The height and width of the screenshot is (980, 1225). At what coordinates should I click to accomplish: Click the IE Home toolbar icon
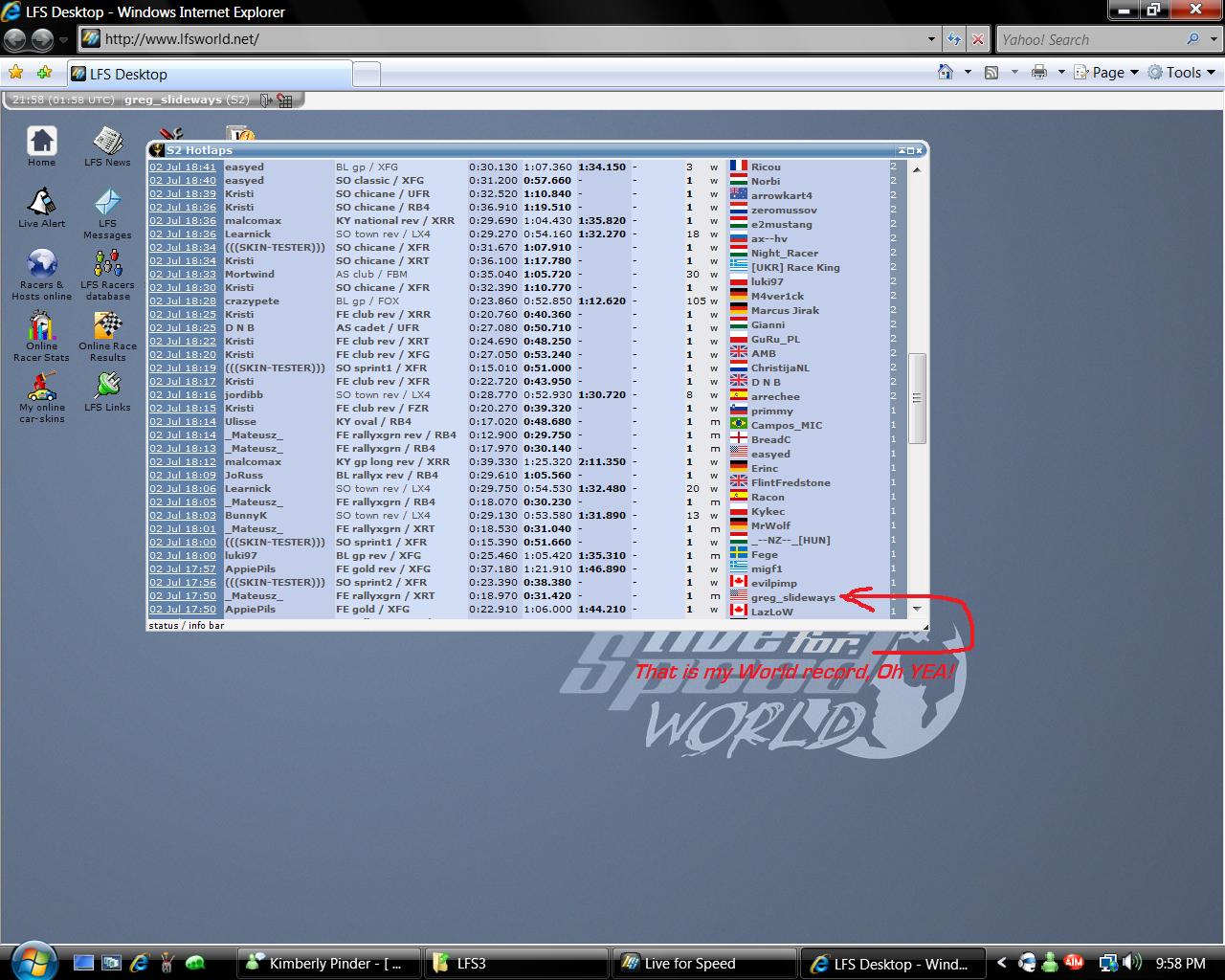point(946,72)
